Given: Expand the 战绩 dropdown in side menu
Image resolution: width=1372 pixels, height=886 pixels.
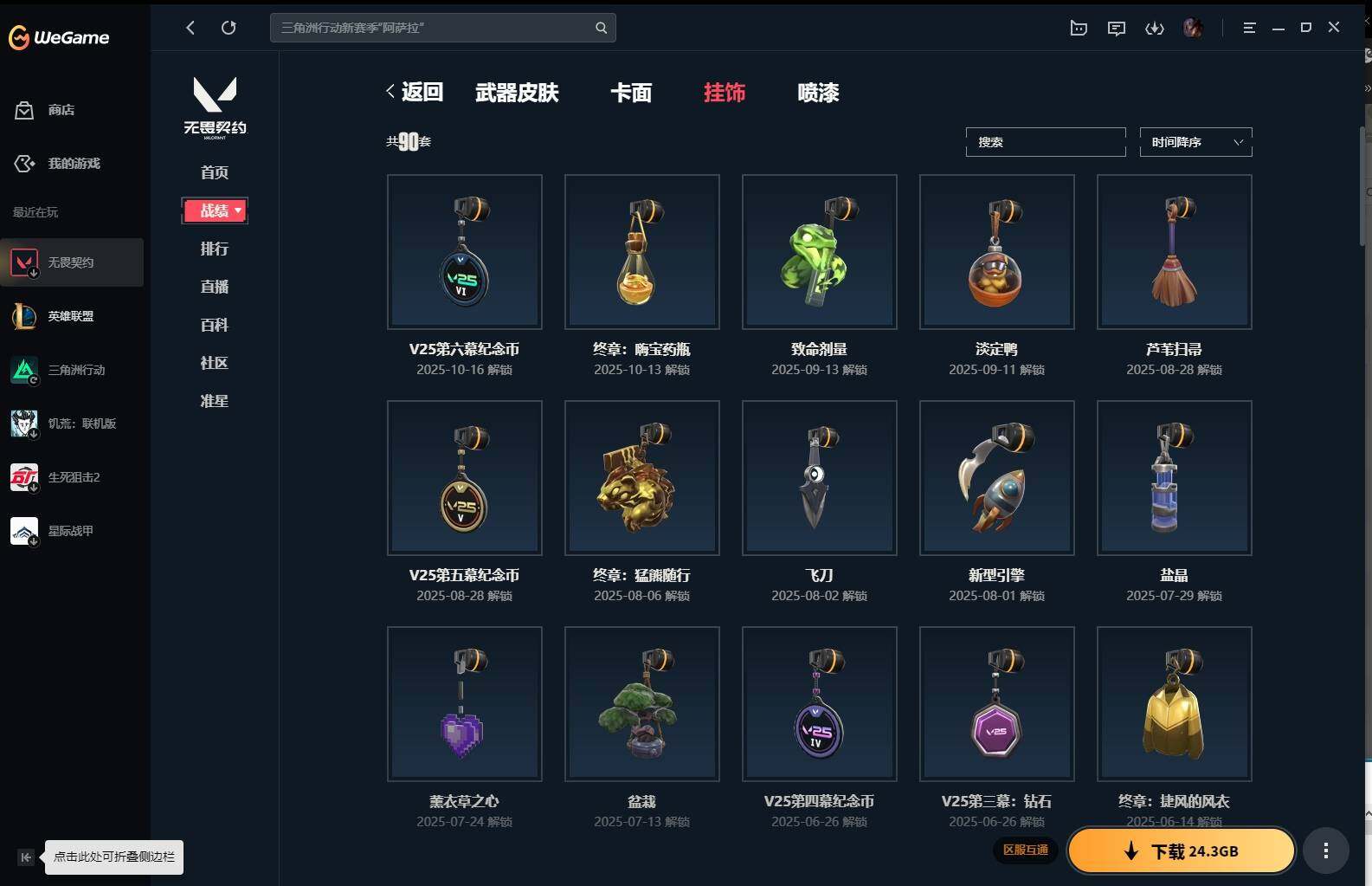Looking at the screenshot, I should 215,210.
